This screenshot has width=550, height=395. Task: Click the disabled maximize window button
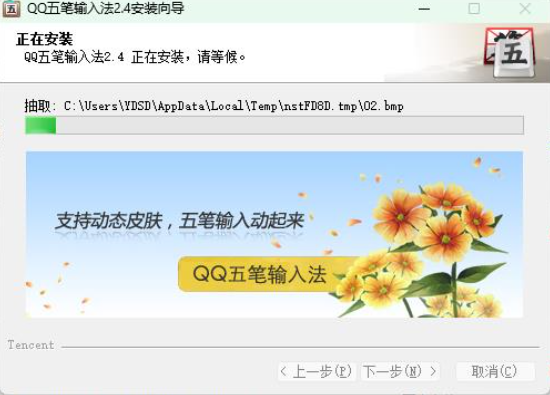click(x=474, y=9)
